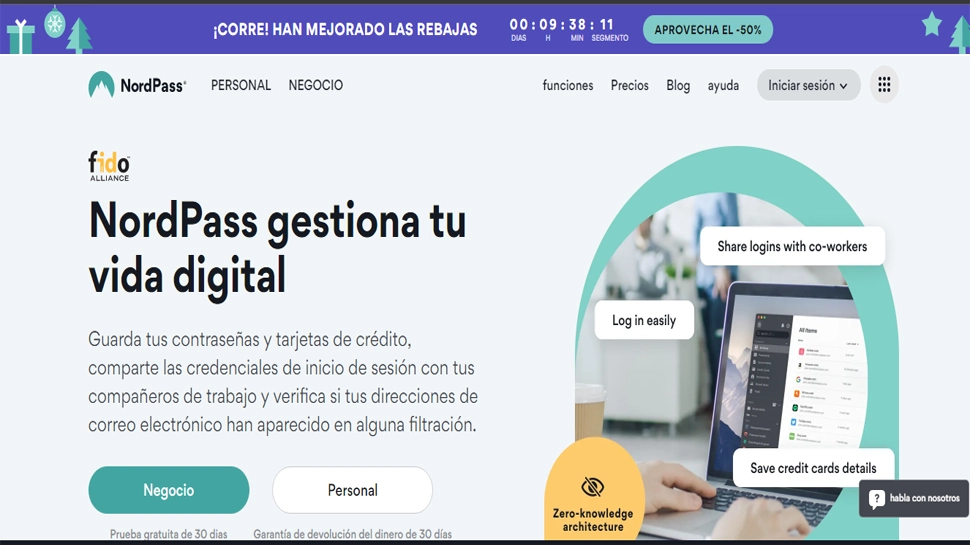Open the NEGOCIO menu
Image resolution: width=970 pixels, height=545 pixels.
click(315, 85)
